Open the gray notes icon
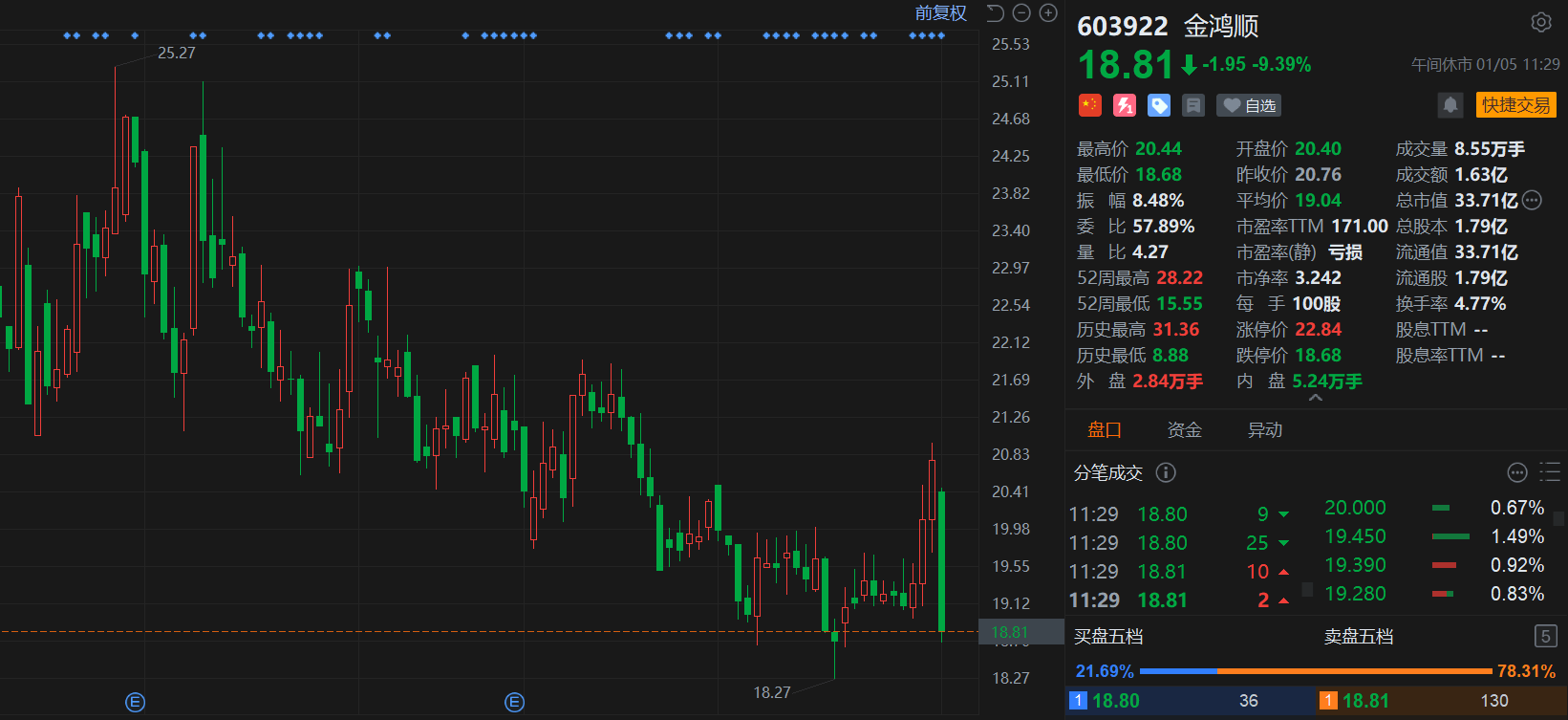The image size is (1568, 720). point(1193,105)
